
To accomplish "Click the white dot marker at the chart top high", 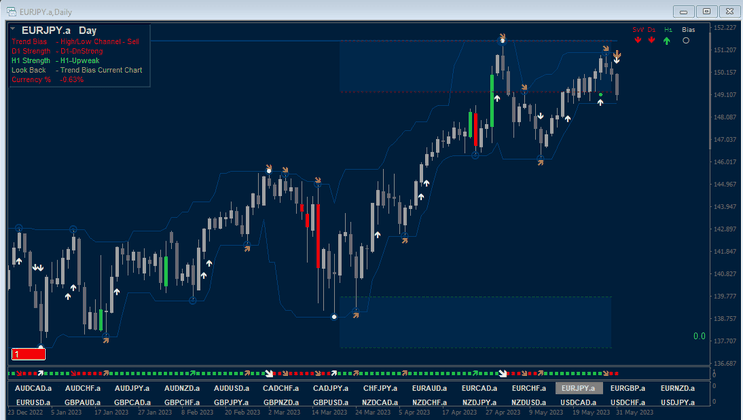I will click(x=503, y=41).
